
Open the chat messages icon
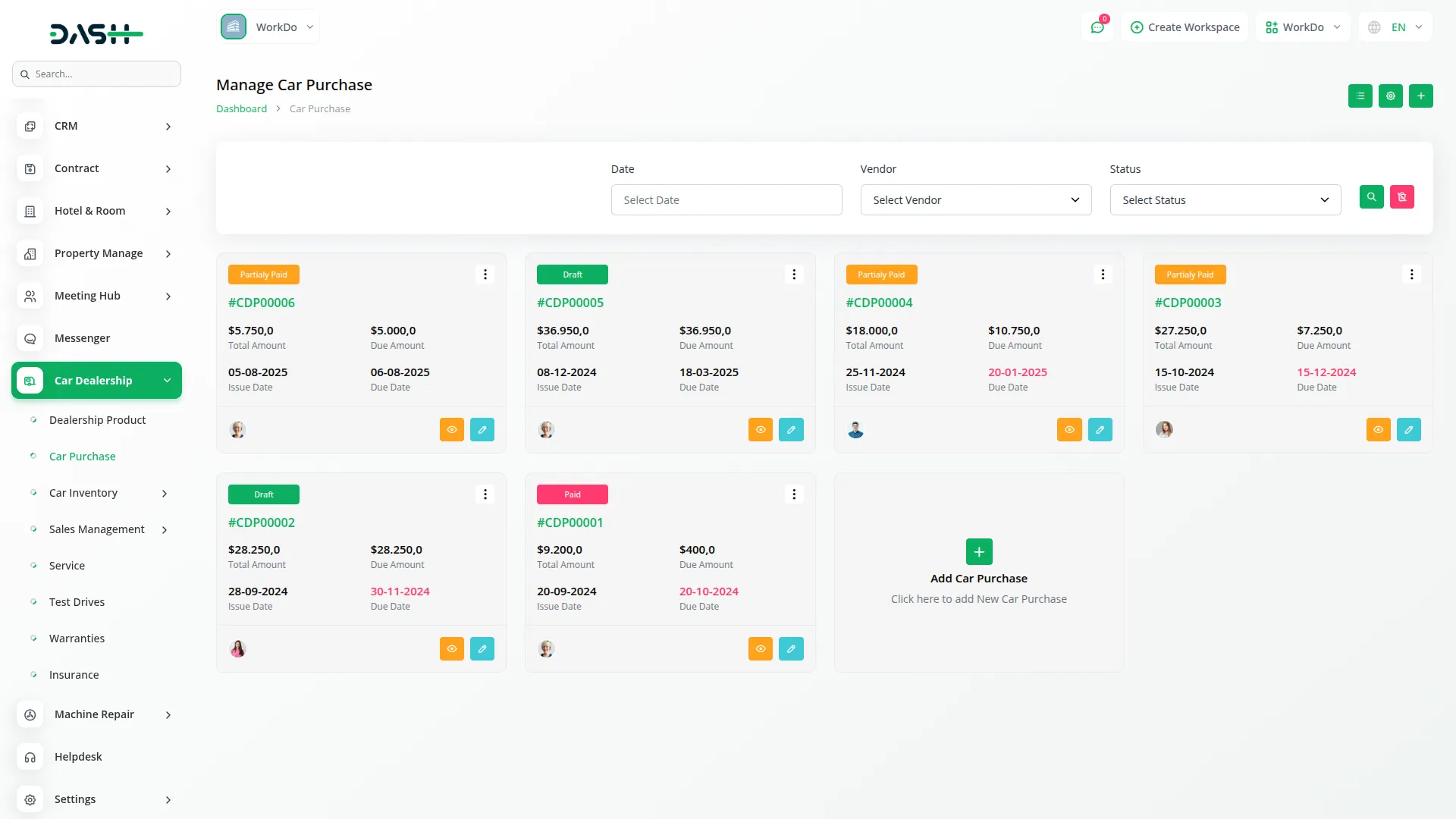click(1097, 27)
